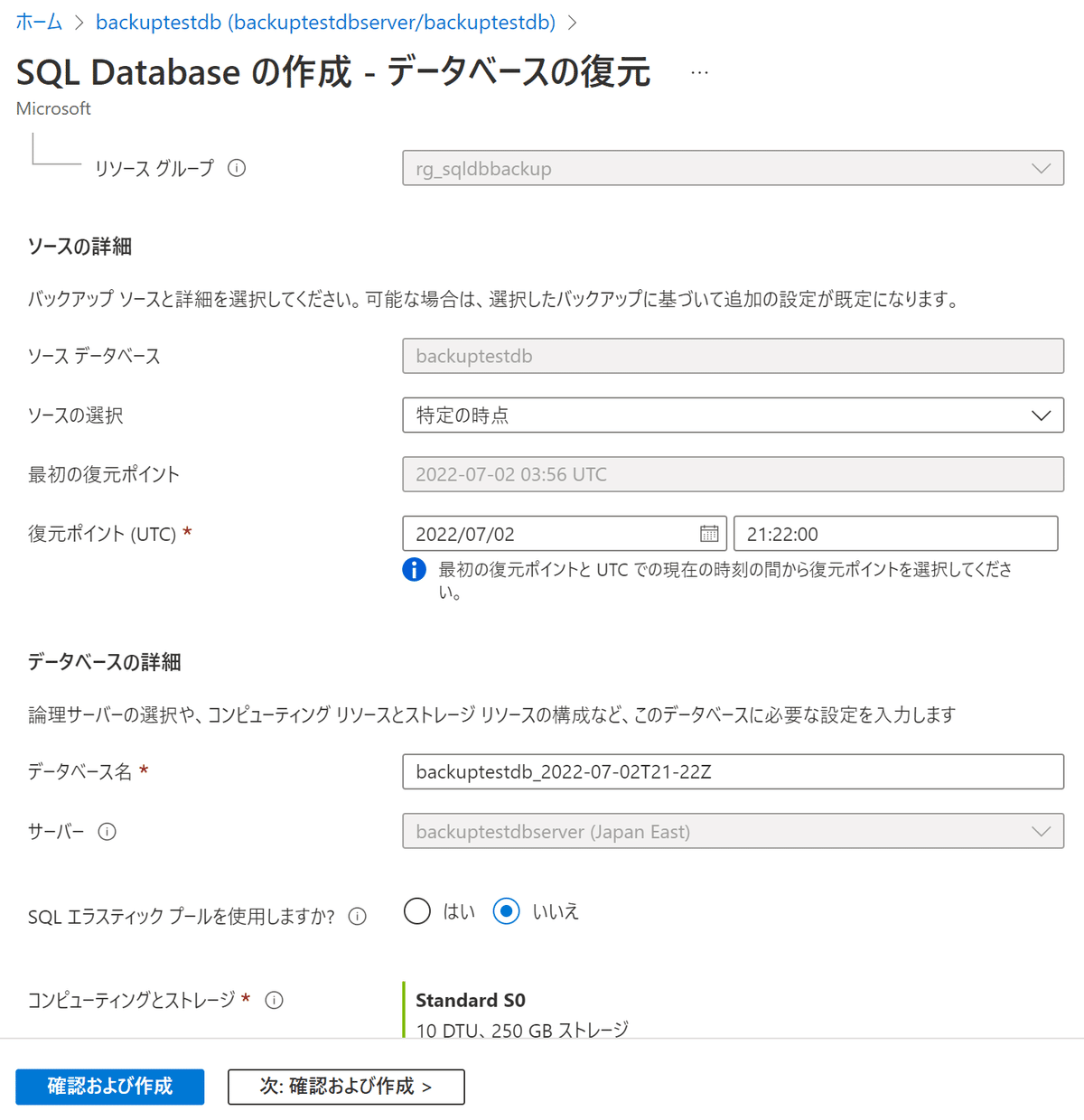Click the Standard S0 compute tier text

(x=471, y=1000)
